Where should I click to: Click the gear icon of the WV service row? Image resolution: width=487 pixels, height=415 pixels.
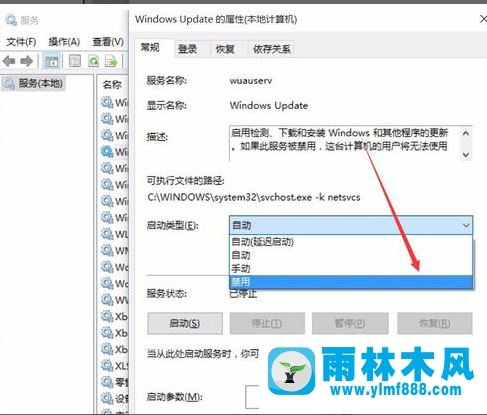[x=107, y=300]
